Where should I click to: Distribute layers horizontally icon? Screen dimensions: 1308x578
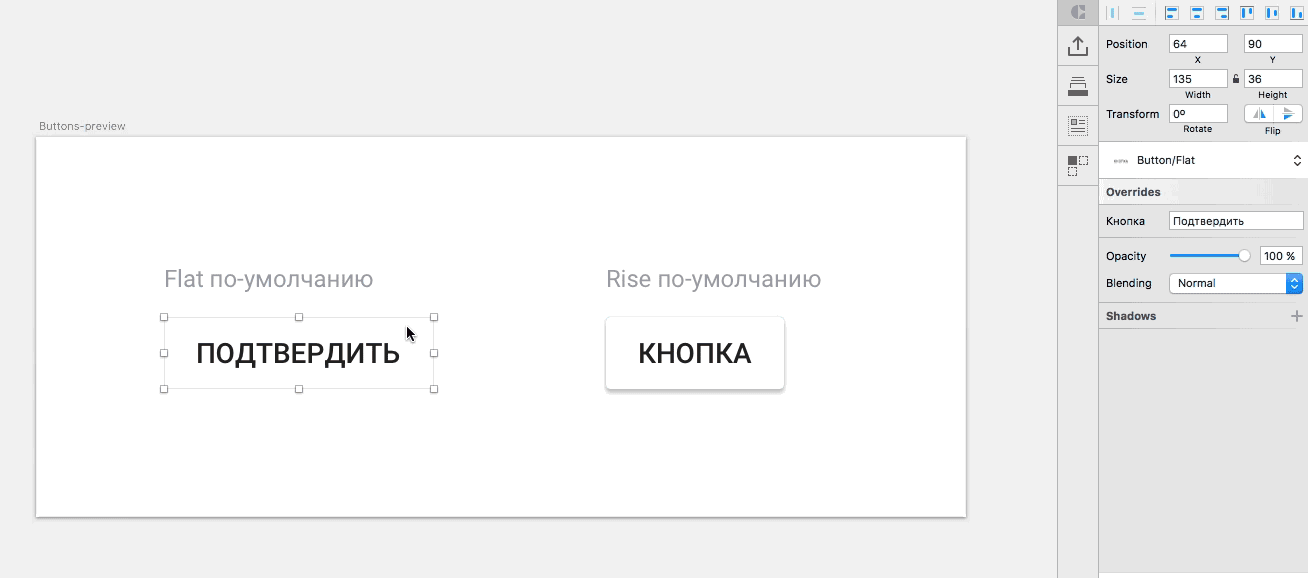point(1113,13)
